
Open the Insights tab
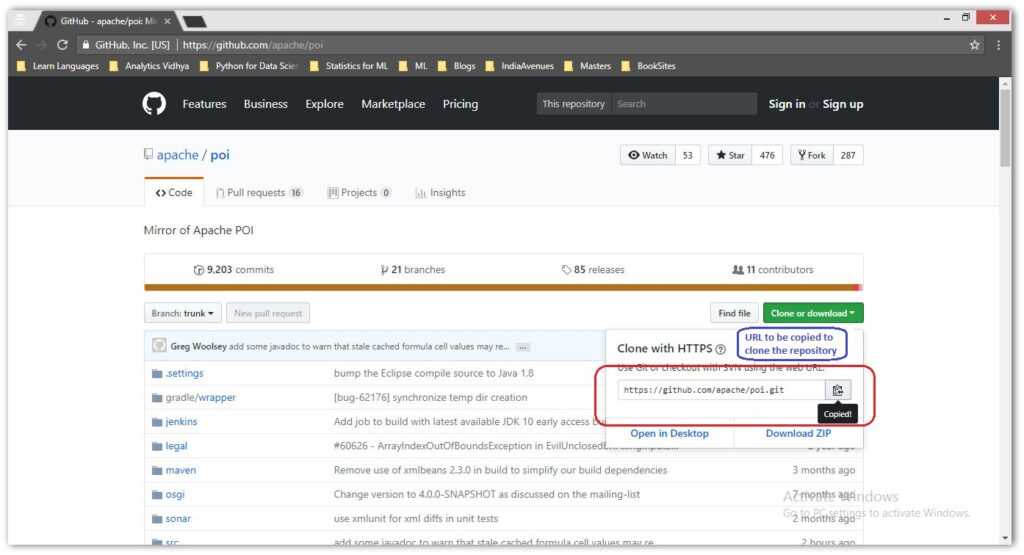click(x=440, y=193)
